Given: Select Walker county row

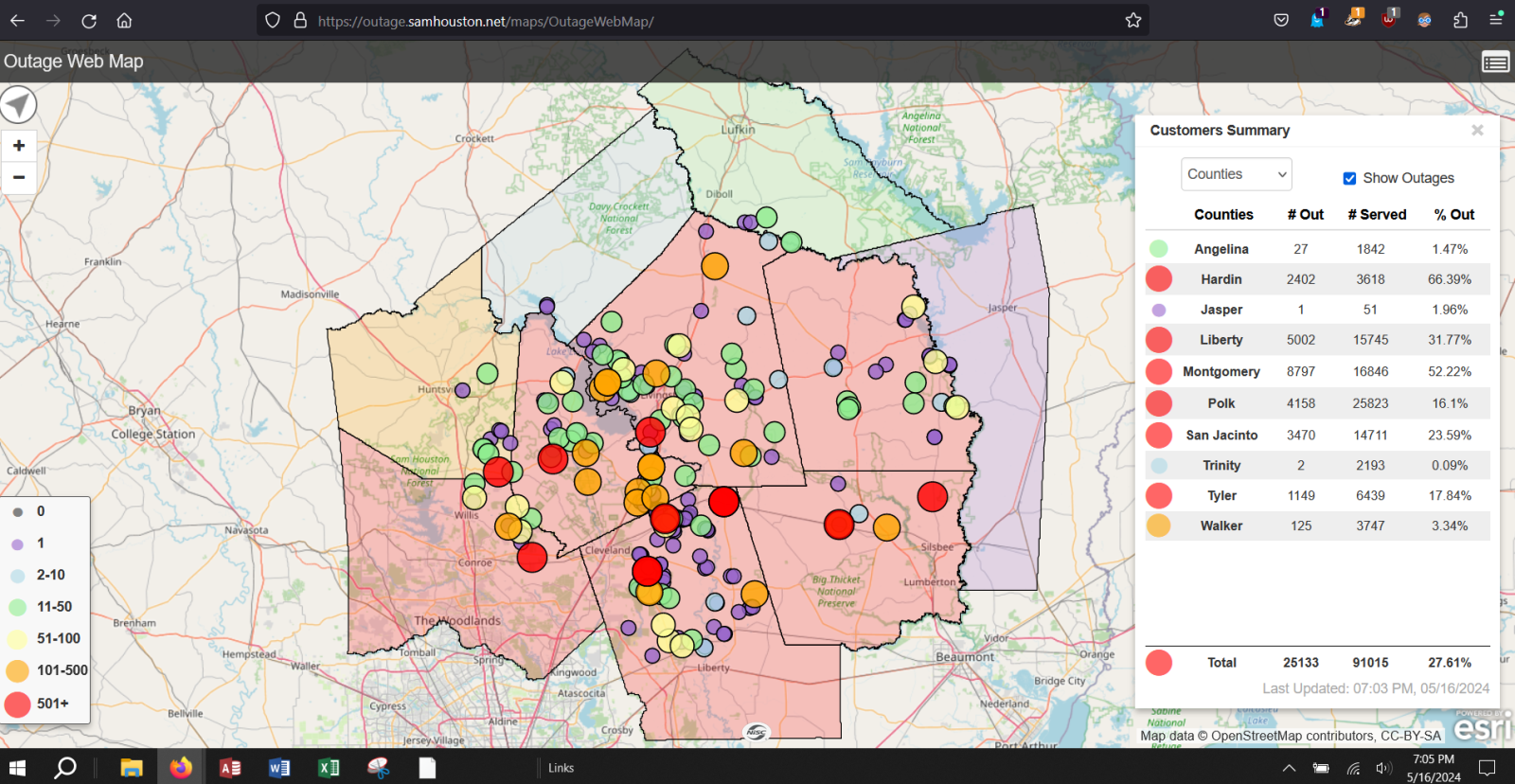Looking at the screenshot, I should 1317,526.
